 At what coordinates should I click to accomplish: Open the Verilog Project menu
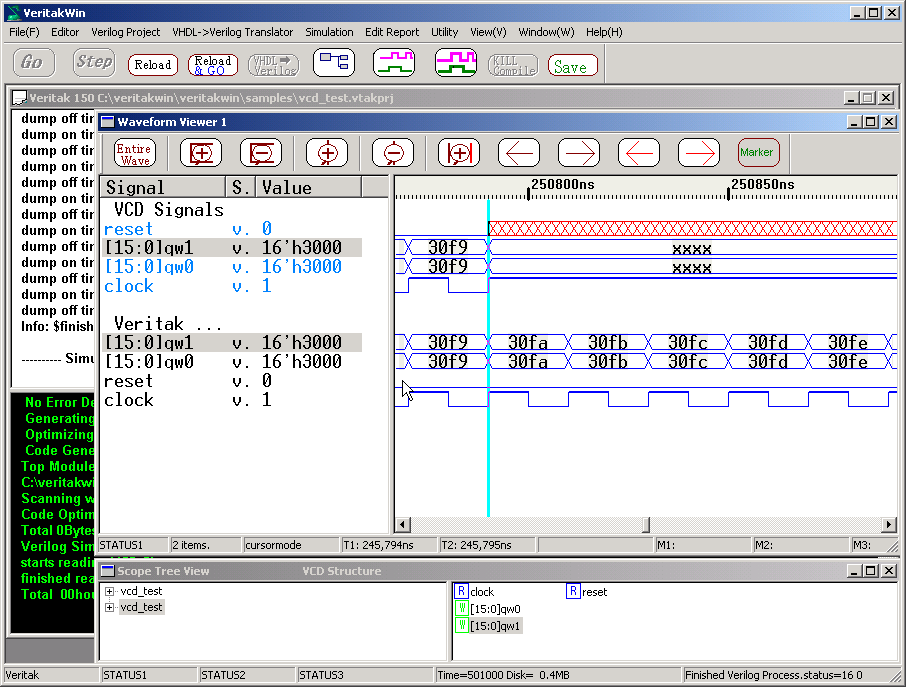[x=125, y=32]
